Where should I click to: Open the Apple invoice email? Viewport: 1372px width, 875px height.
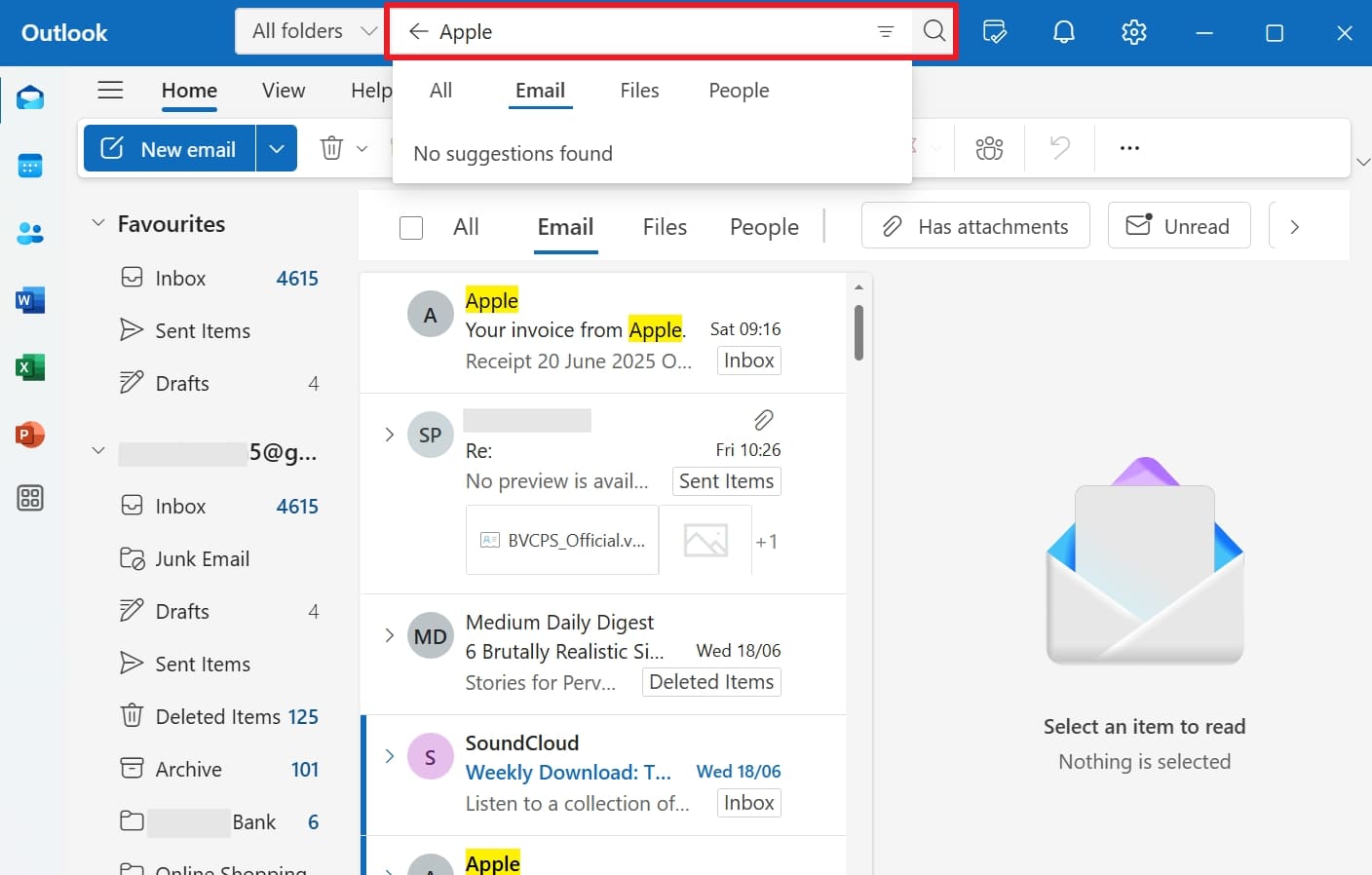pyautogui.click(x=585, y=329)
